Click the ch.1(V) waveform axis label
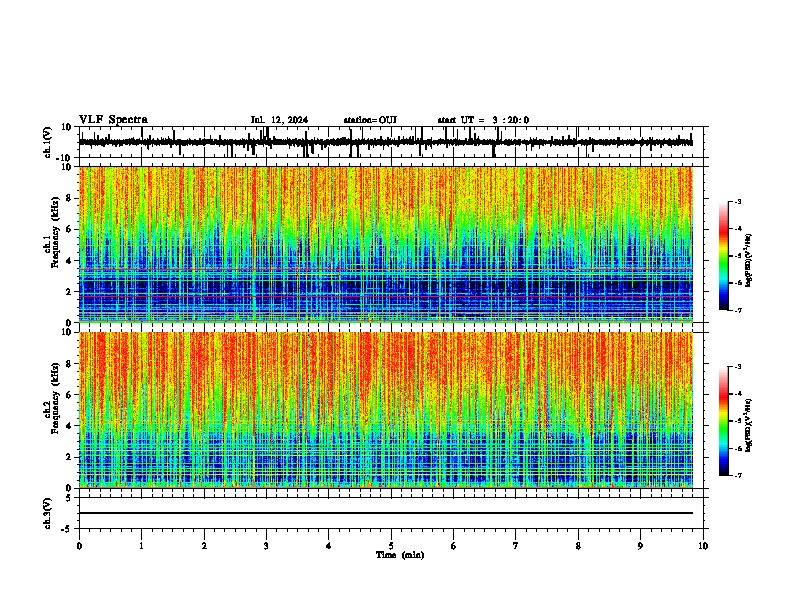Image resolution: width=792 pixels, height=612 pixels. pos(48,142)
